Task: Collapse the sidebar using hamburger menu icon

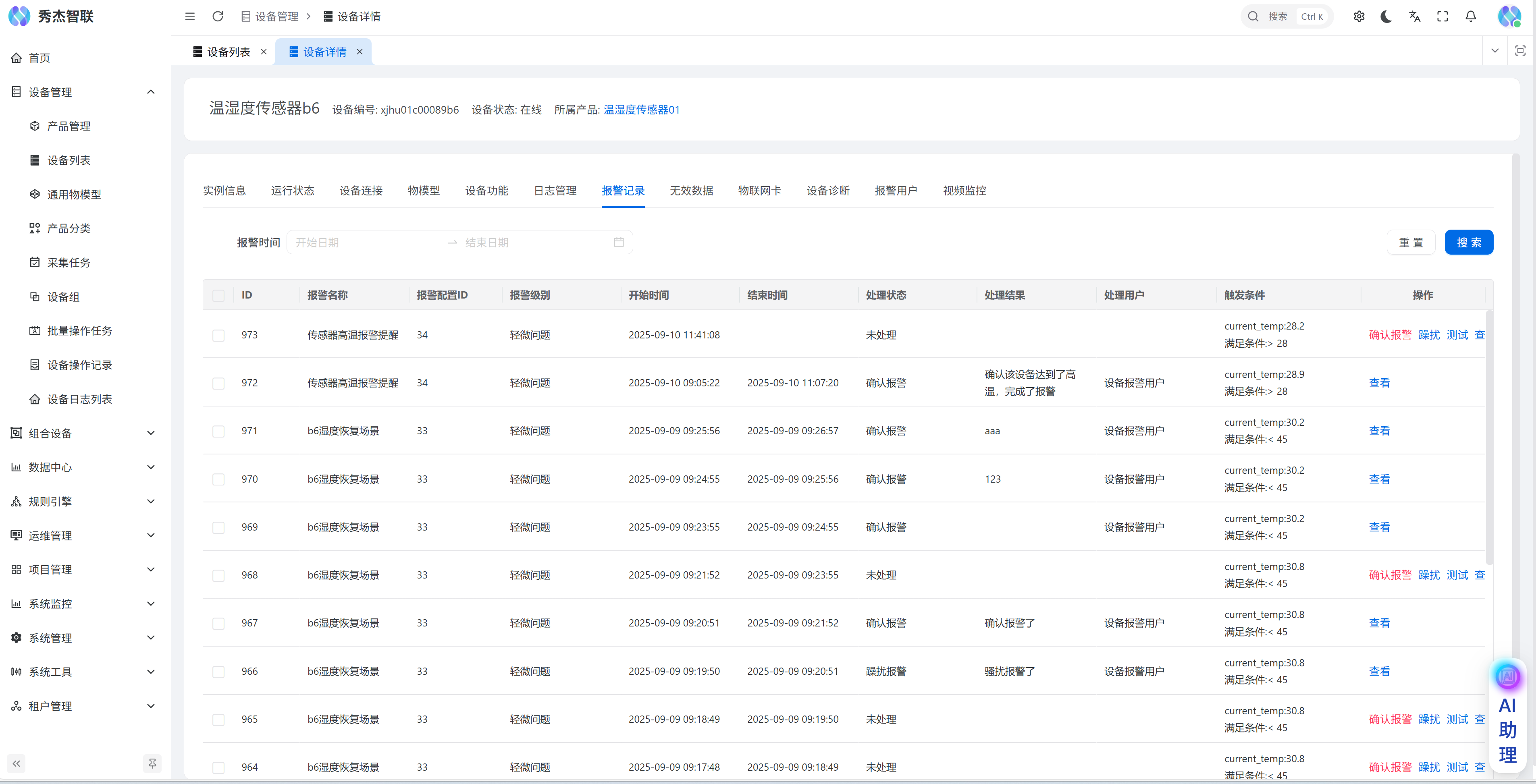Action: coord(189,16)
